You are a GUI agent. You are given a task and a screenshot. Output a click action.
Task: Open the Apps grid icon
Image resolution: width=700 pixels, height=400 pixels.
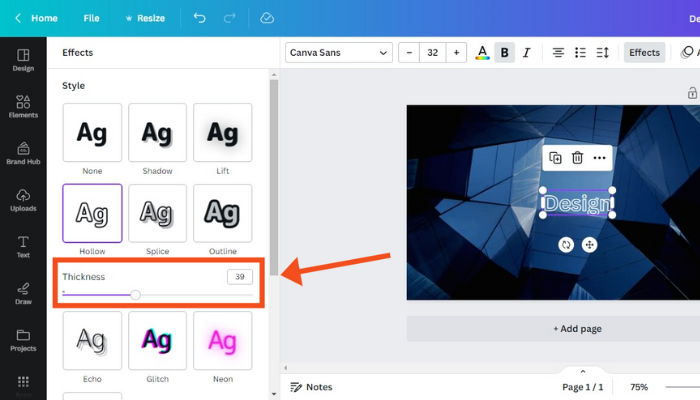tap(23, 382)
